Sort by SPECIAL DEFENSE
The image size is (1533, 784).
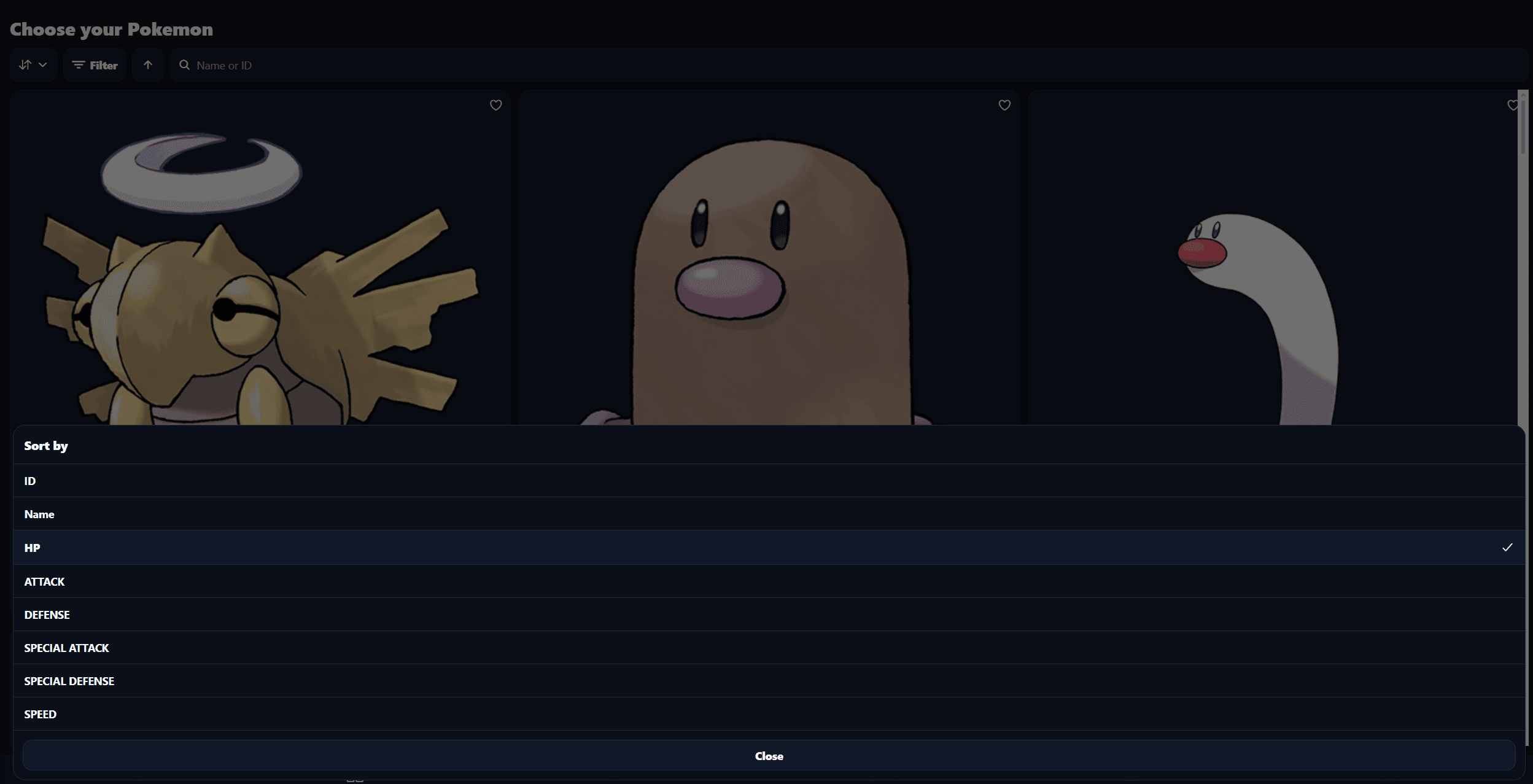click(769, 681)
